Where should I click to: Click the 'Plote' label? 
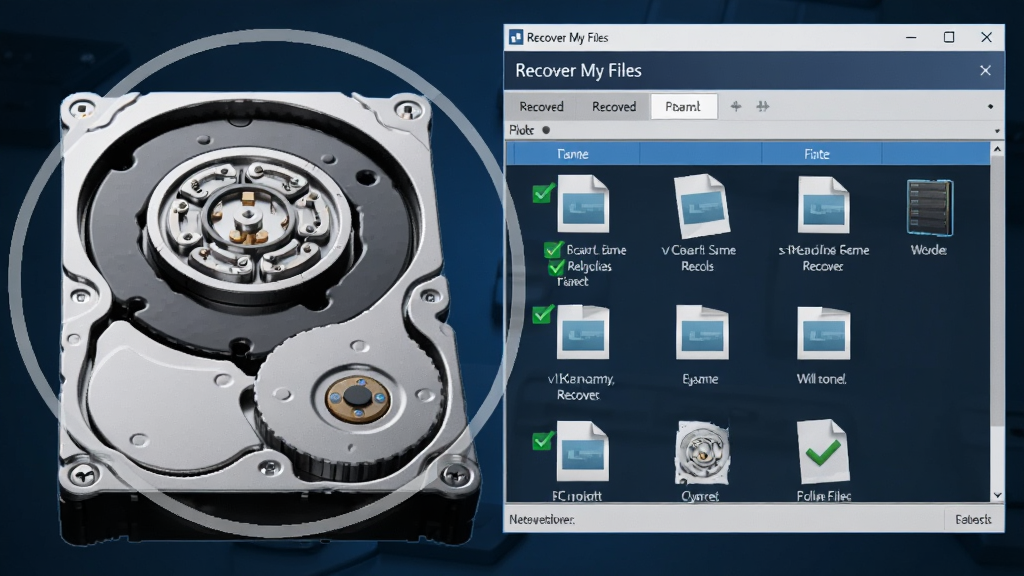click(x=522, y=130)
